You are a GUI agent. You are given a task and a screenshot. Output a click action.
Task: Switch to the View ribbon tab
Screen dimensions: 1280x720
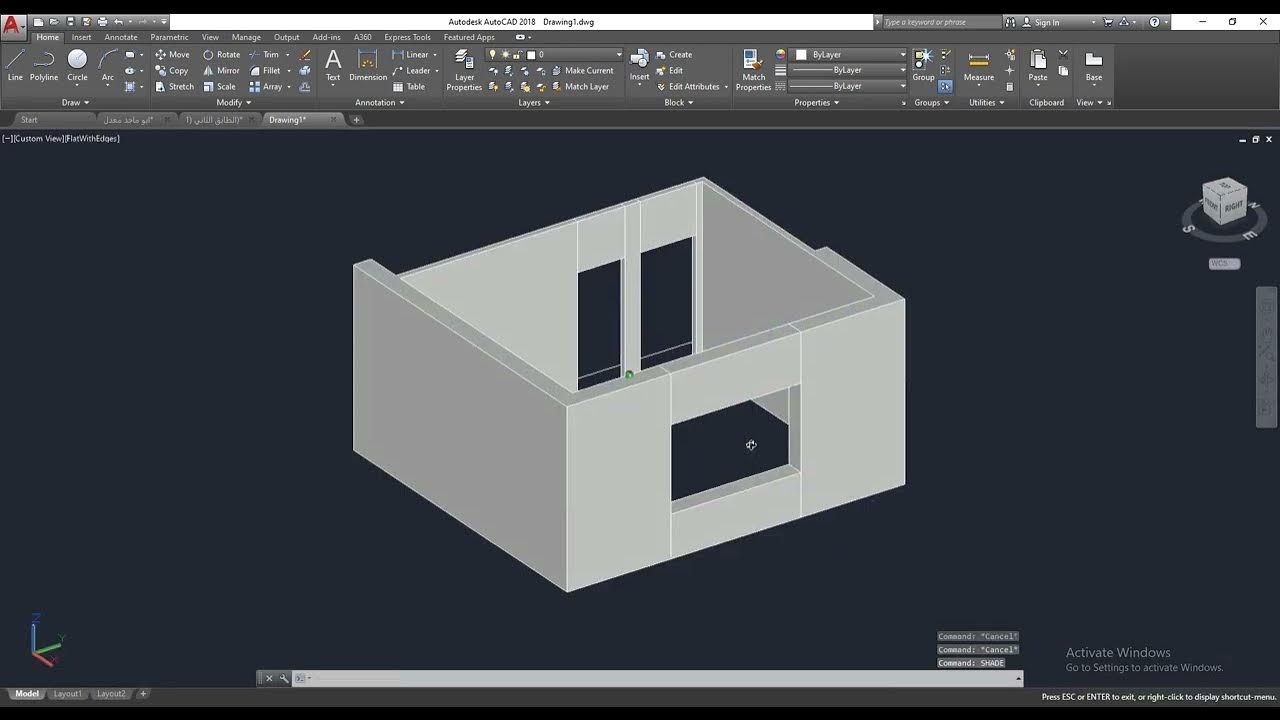coord(210,37)
